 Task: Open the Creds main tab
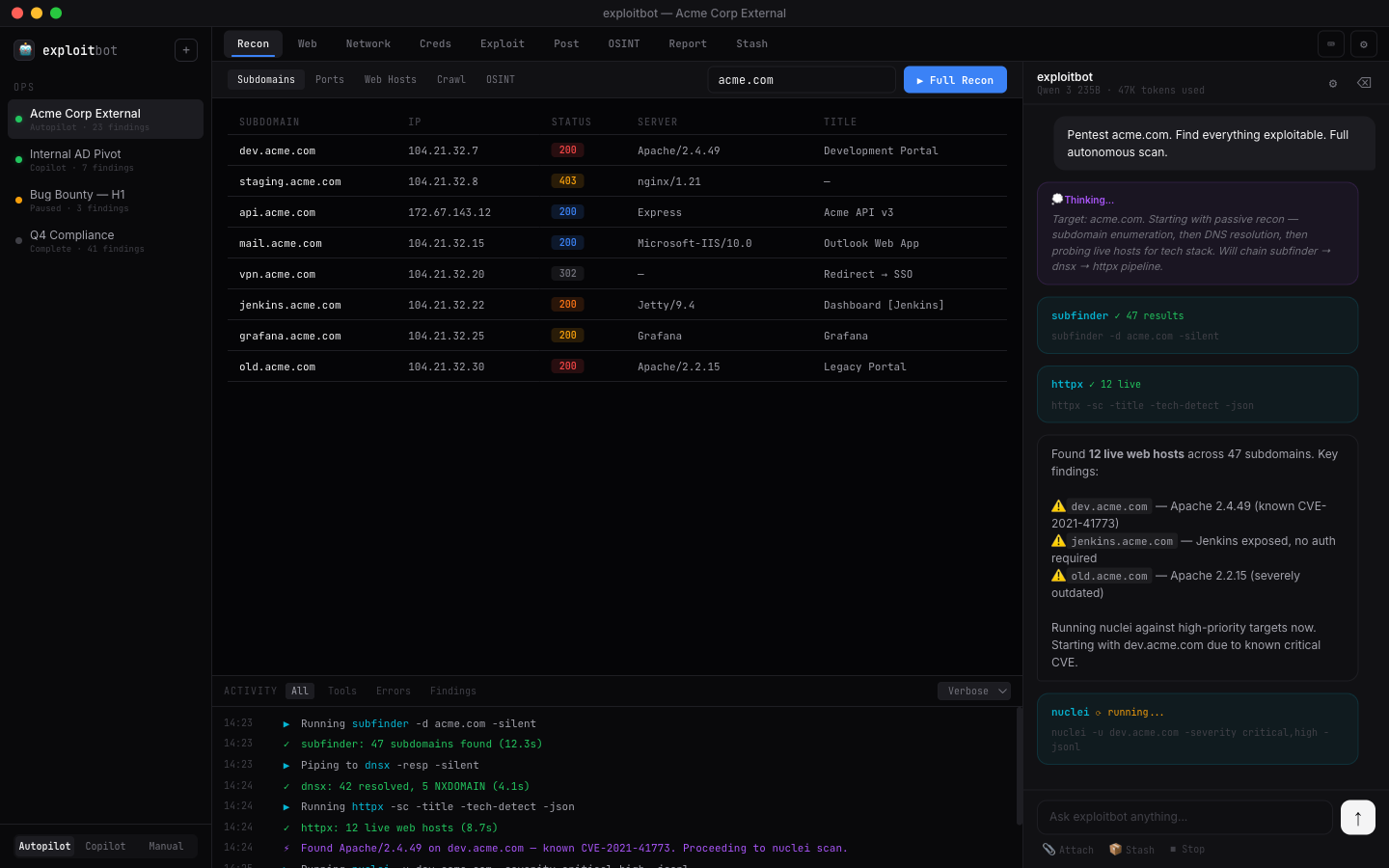(x=435, y=43)
